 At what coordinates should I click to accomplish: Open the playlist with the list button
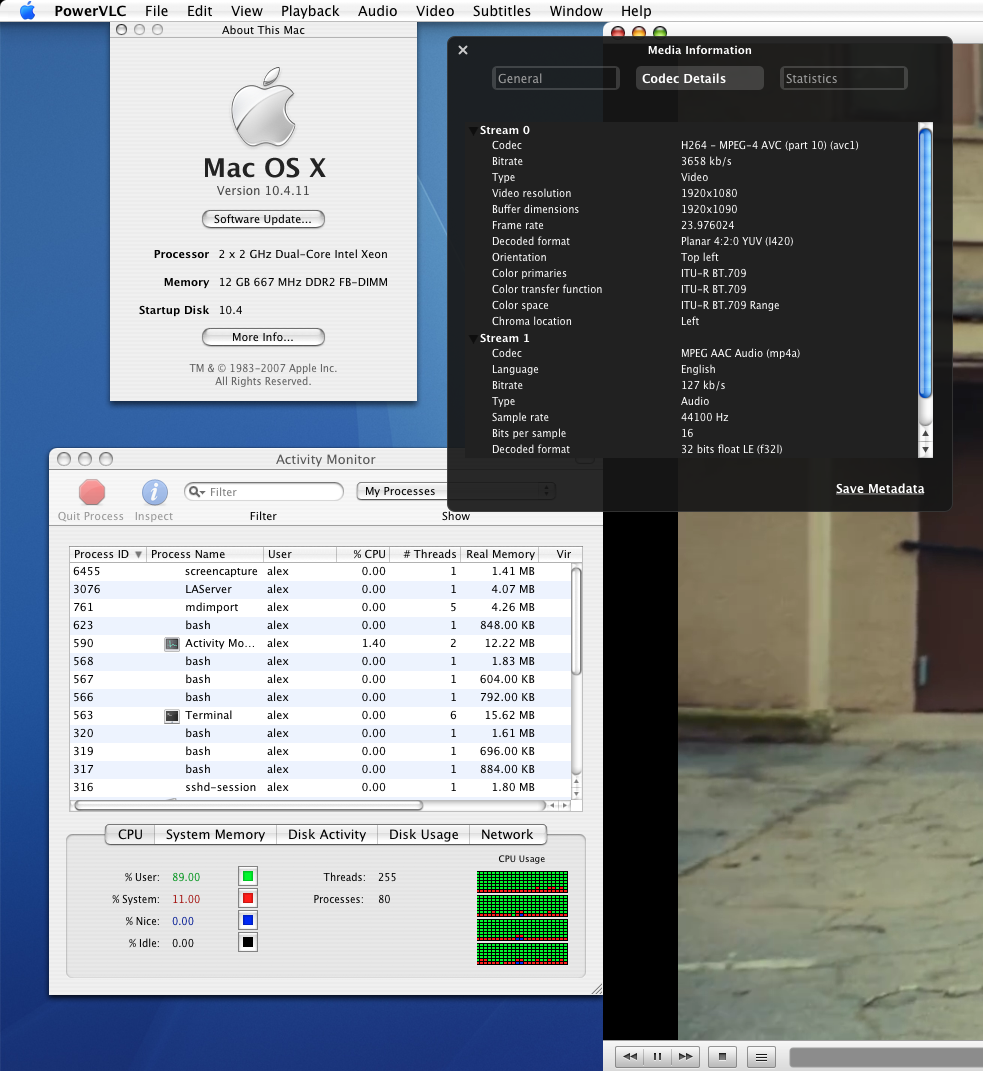coord(761,1057)
